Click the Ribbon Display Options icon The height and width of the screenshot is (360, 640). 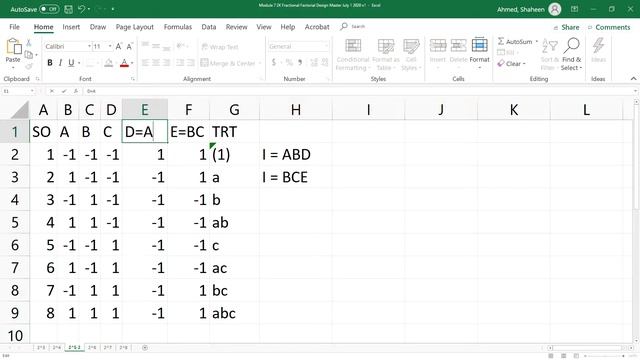click(574, 9)
